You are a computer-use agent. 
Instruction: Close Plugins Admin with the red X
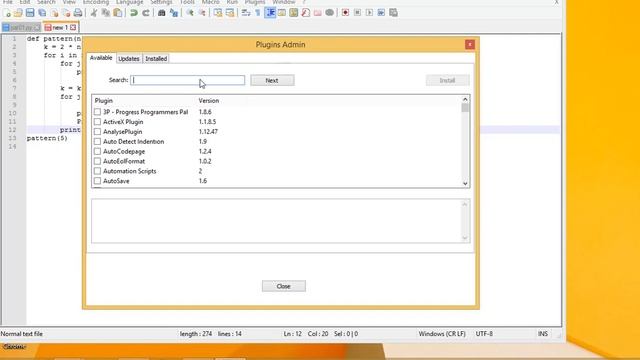click(x=470, y=44)
